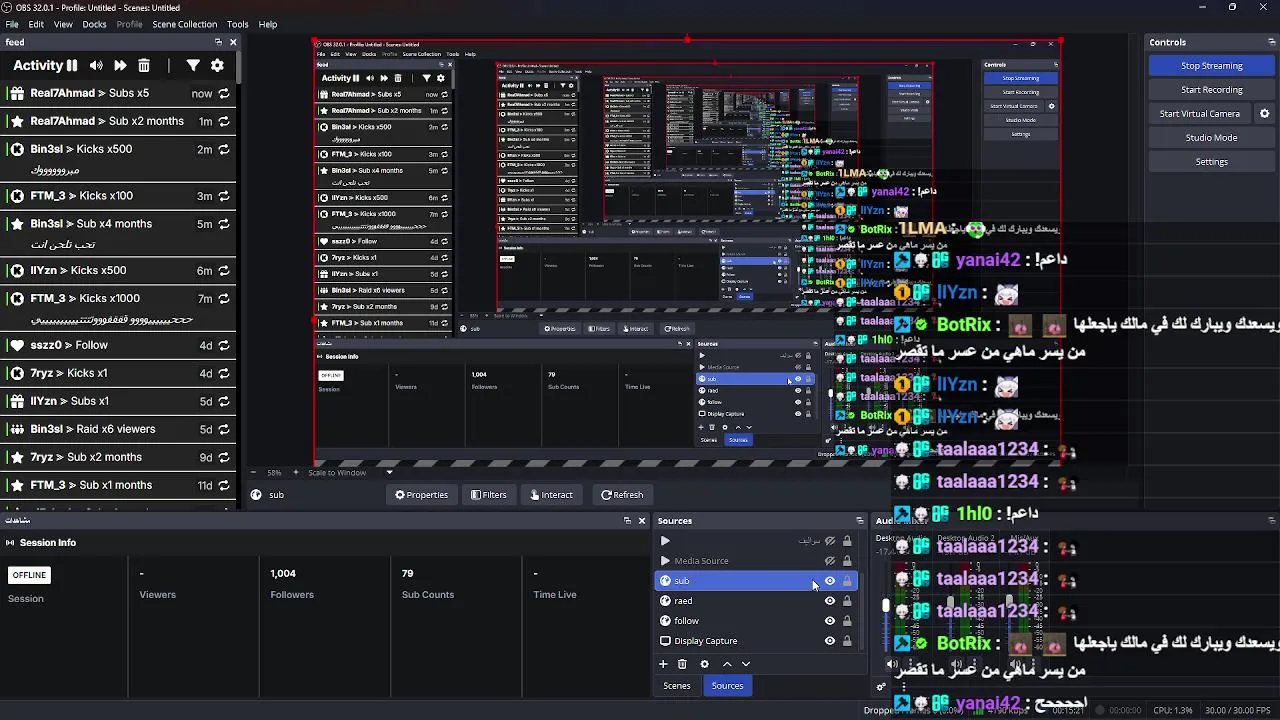Image resolution: width=1280 pixels, height=720 pixels.
Task: Replay the IIYzn Kicks x500 alert
Action: click(x=224, y=270)
